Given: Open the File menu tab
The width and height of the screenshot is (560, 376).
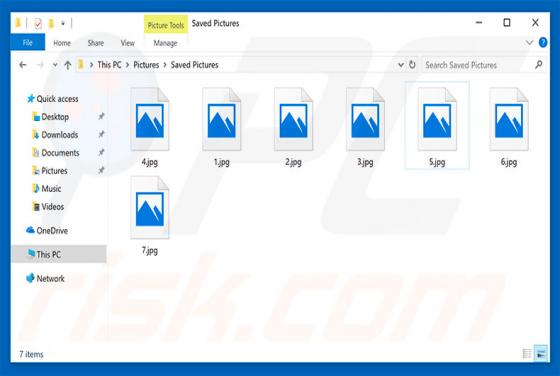Looking at the screenshot, I should [28, 42].
